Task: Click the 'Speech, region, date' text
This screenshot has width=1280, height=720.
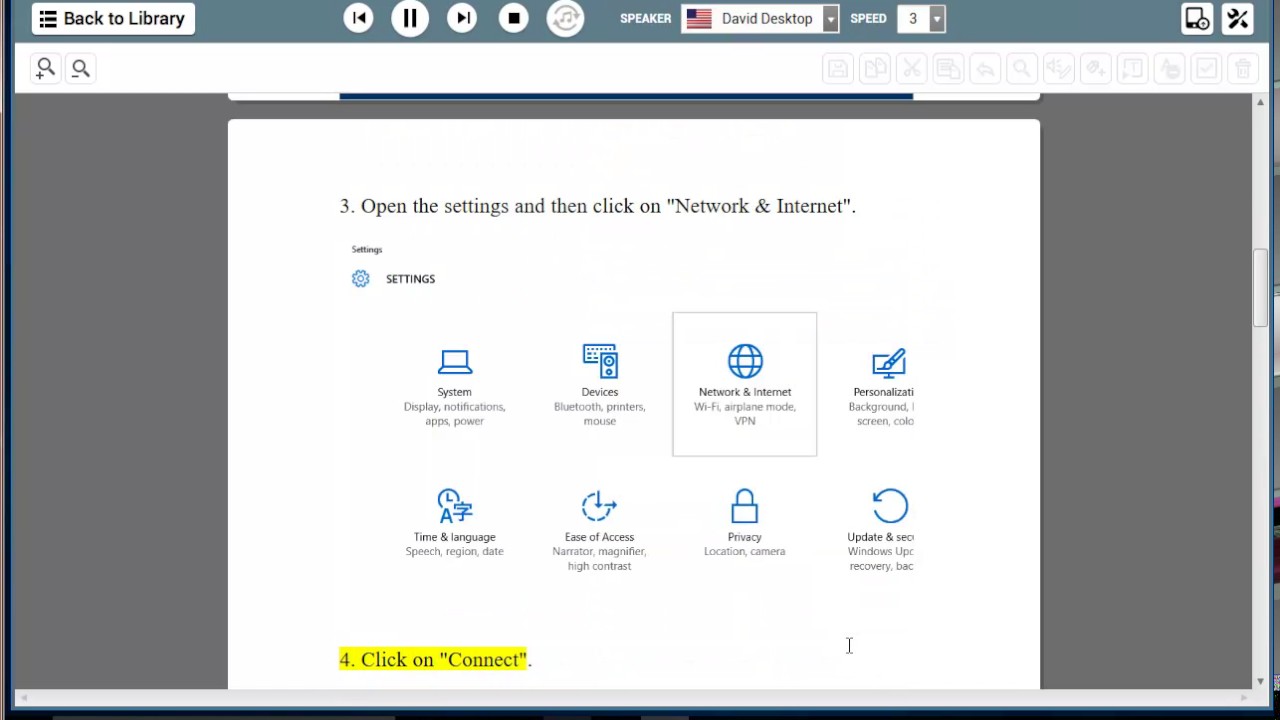Action: pyautogui.click(x=455, y=551)
